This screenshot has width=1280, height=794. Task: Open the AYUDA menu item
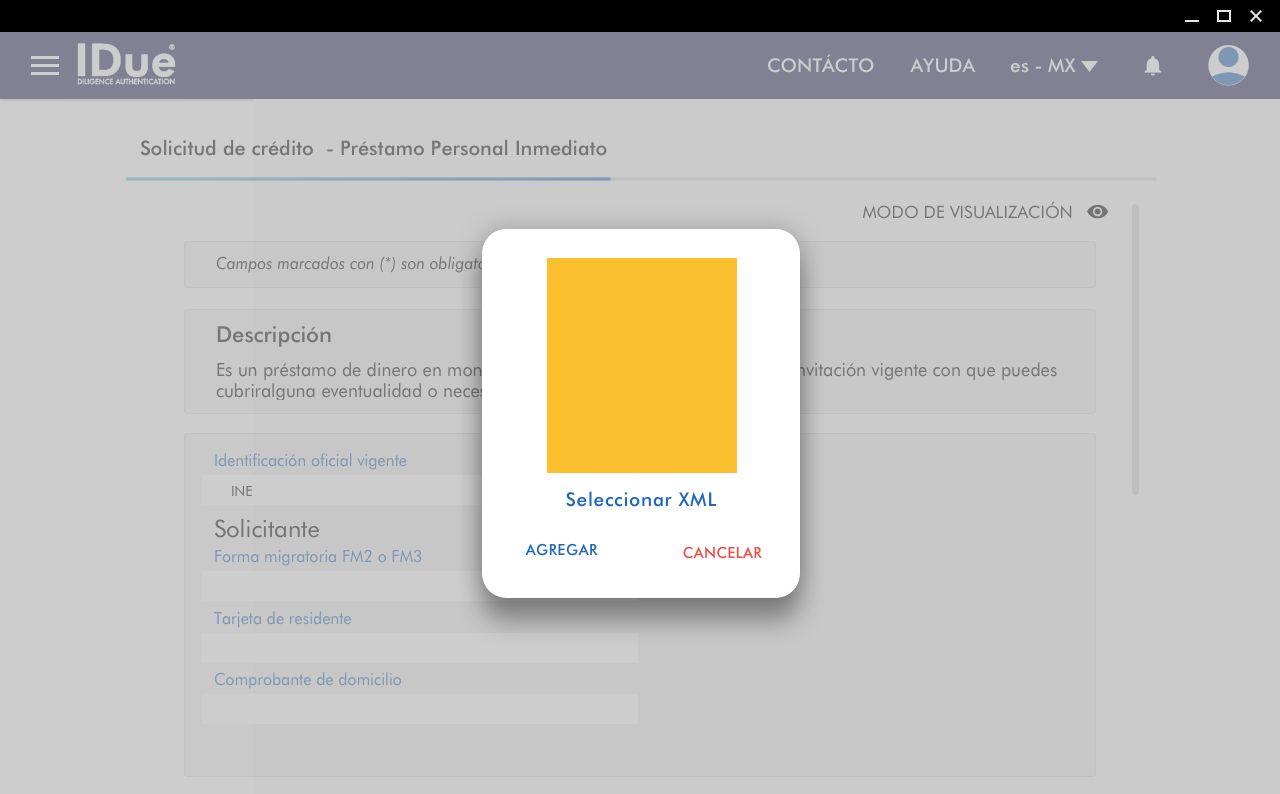pos(942,66)
